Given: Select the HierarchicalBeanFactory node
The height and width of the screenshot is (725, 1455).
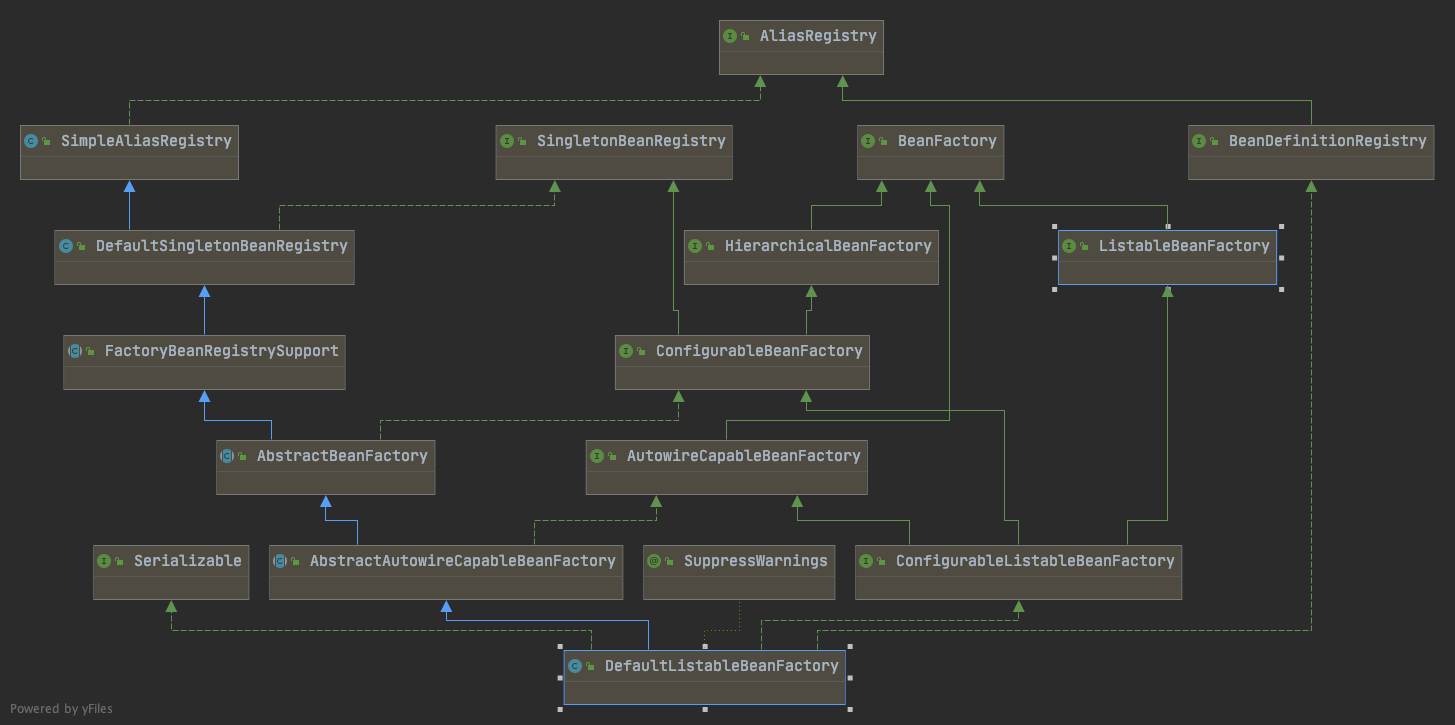Looking at the screenshot, I should pyautogui.click(x=811, y=256).
